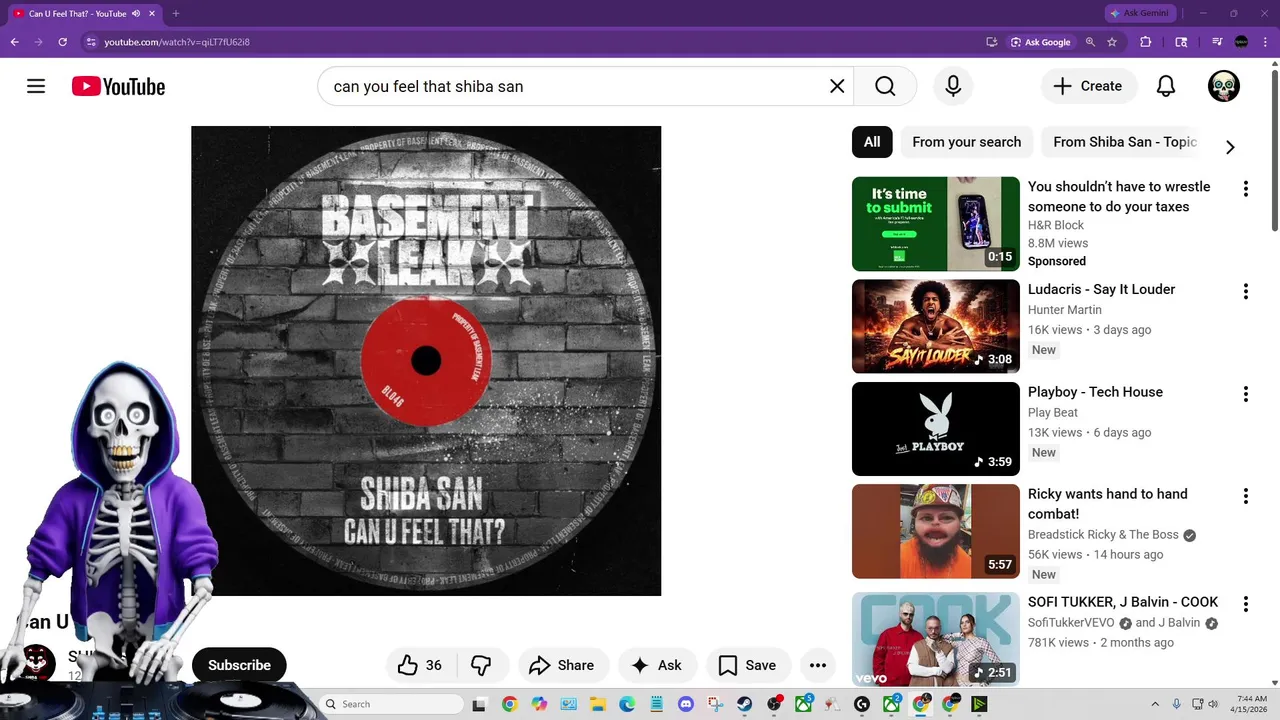The height and width of the screenshot is (720, 1280).
Task: Click the magnifier search button
Action: click(885, 86)
